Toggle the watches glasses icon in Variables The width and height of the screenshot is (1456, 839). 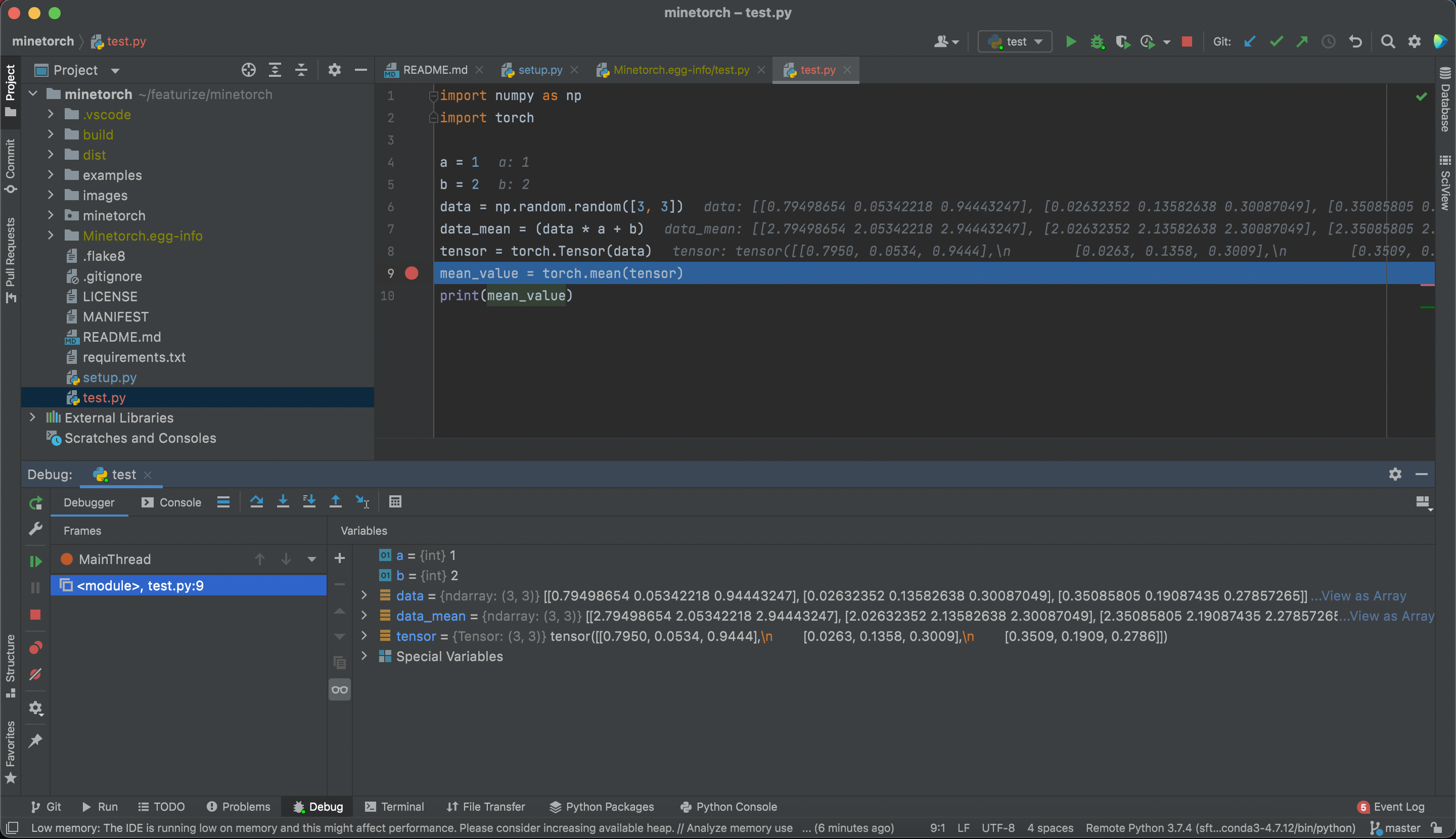[x=340, y=690]
